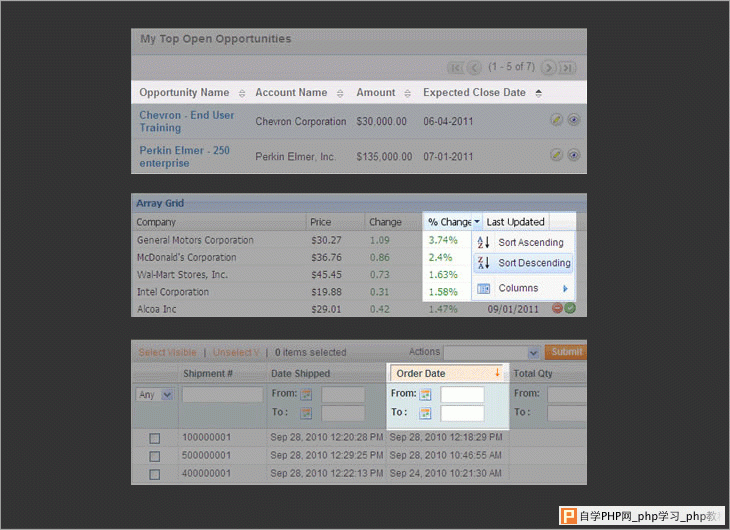Viewport: 730px width, 530px height.
Task: Click red remove icon in Alcoa row
Action: coord(557,308)
